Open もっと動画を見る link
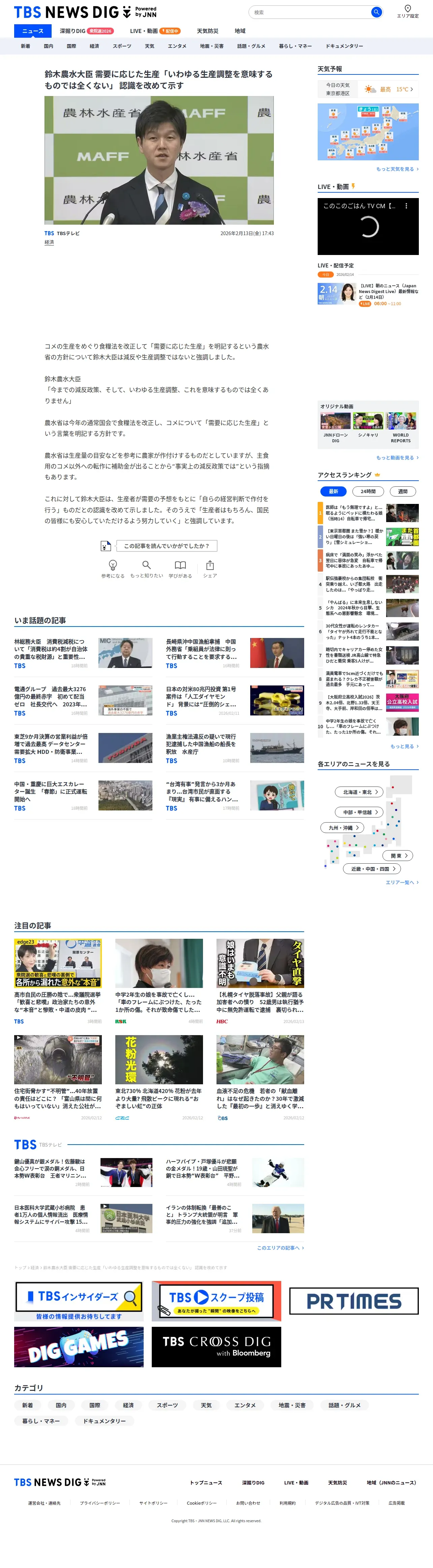This screenshot has height=1568, width=433. pyautogui.click(x=397, y=458)
